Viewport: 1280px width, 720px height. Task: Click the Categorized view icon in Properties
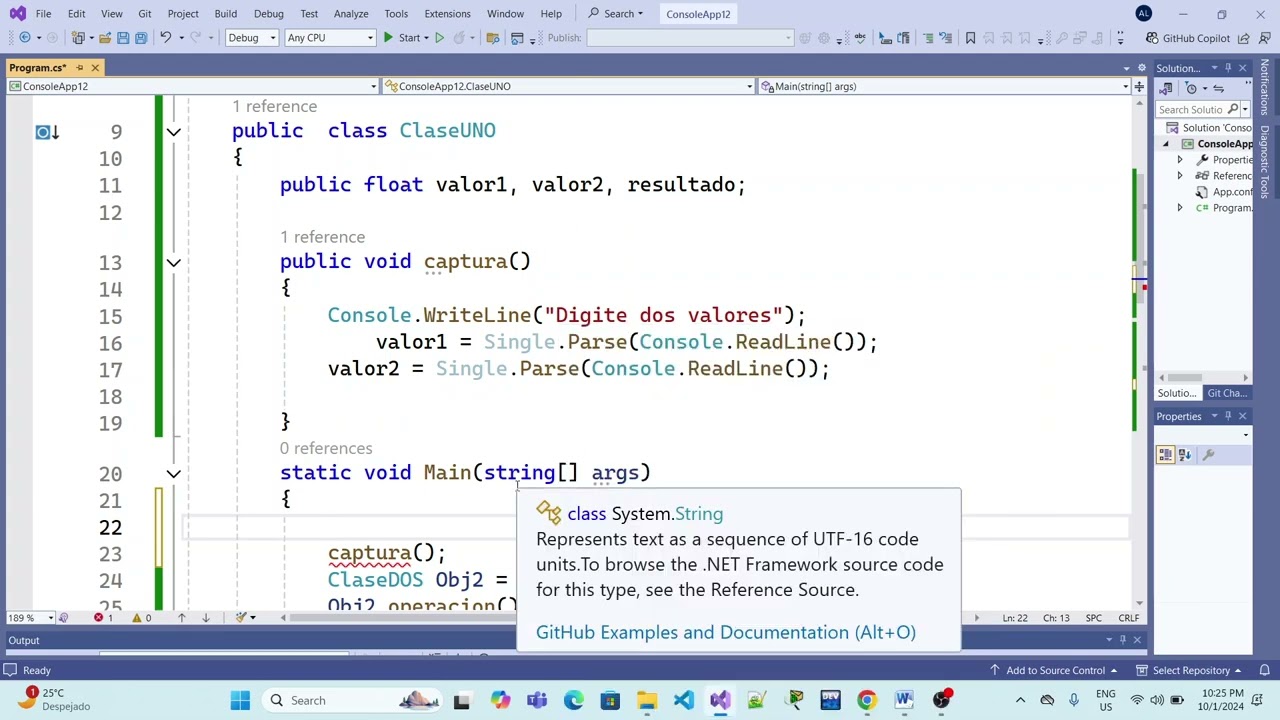pyautogui.click(x=1166, y=455)
